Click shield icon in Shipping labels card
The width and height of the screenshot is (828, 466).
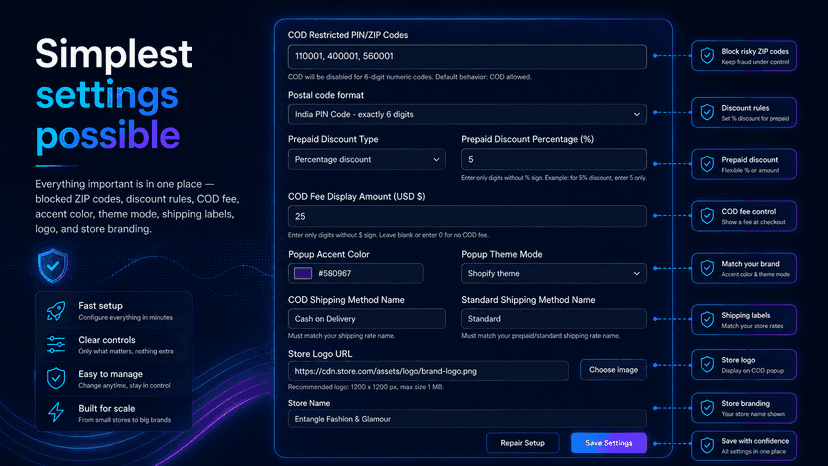coord(707,319)
